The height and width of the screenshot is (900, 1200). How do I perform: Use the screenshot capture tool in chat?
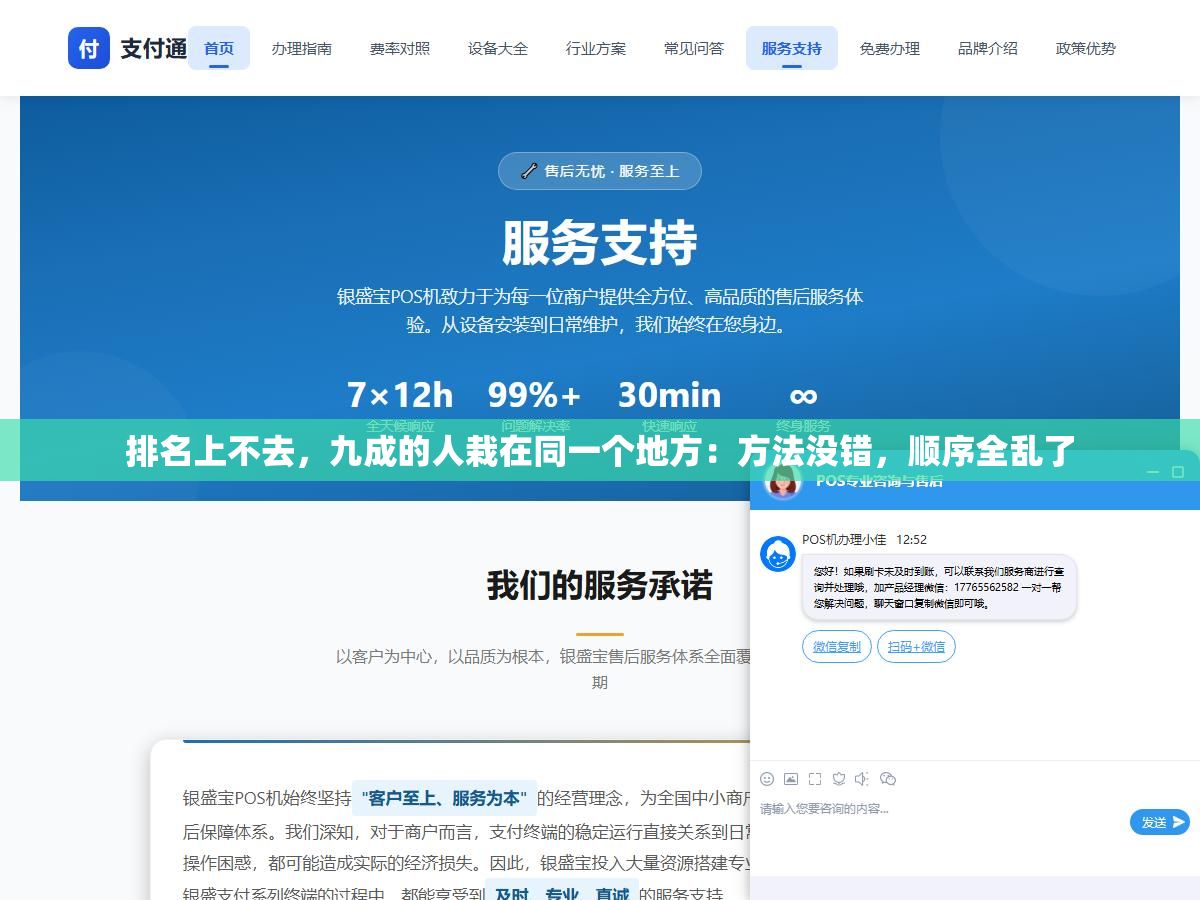[815, 779]
